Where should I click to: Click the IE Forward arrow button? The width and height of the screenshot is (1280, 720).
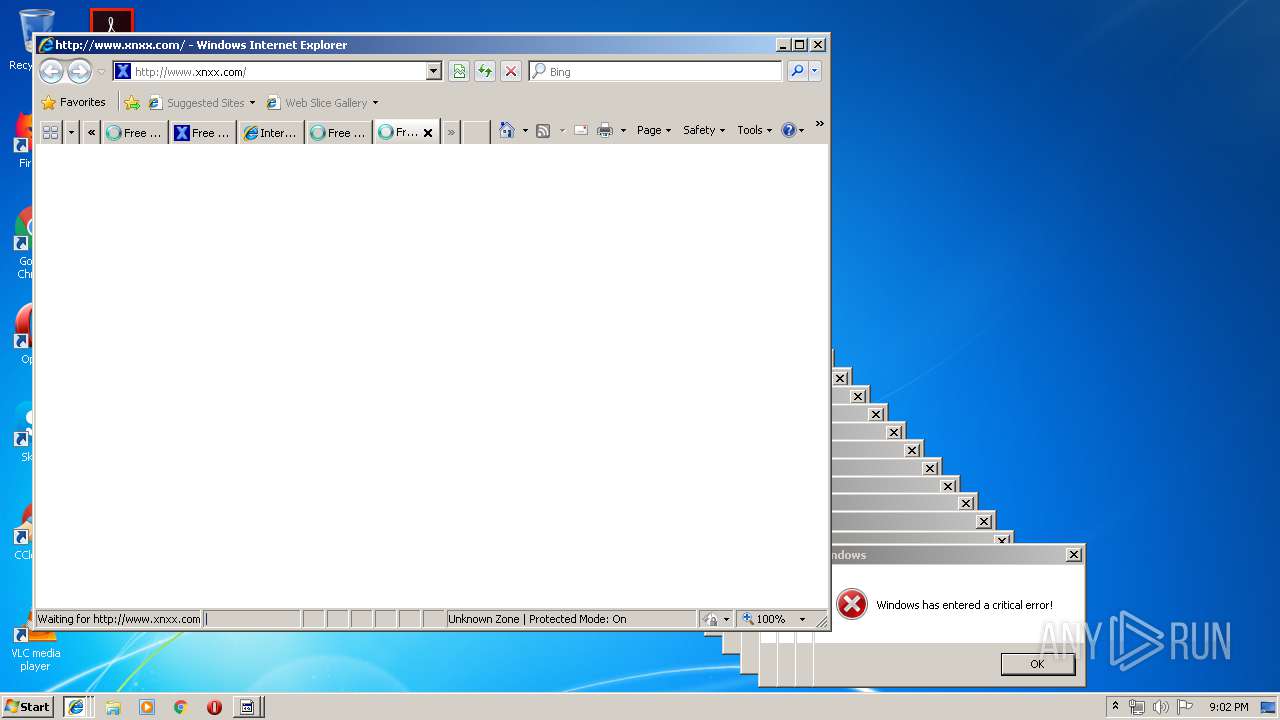[79, 71]
